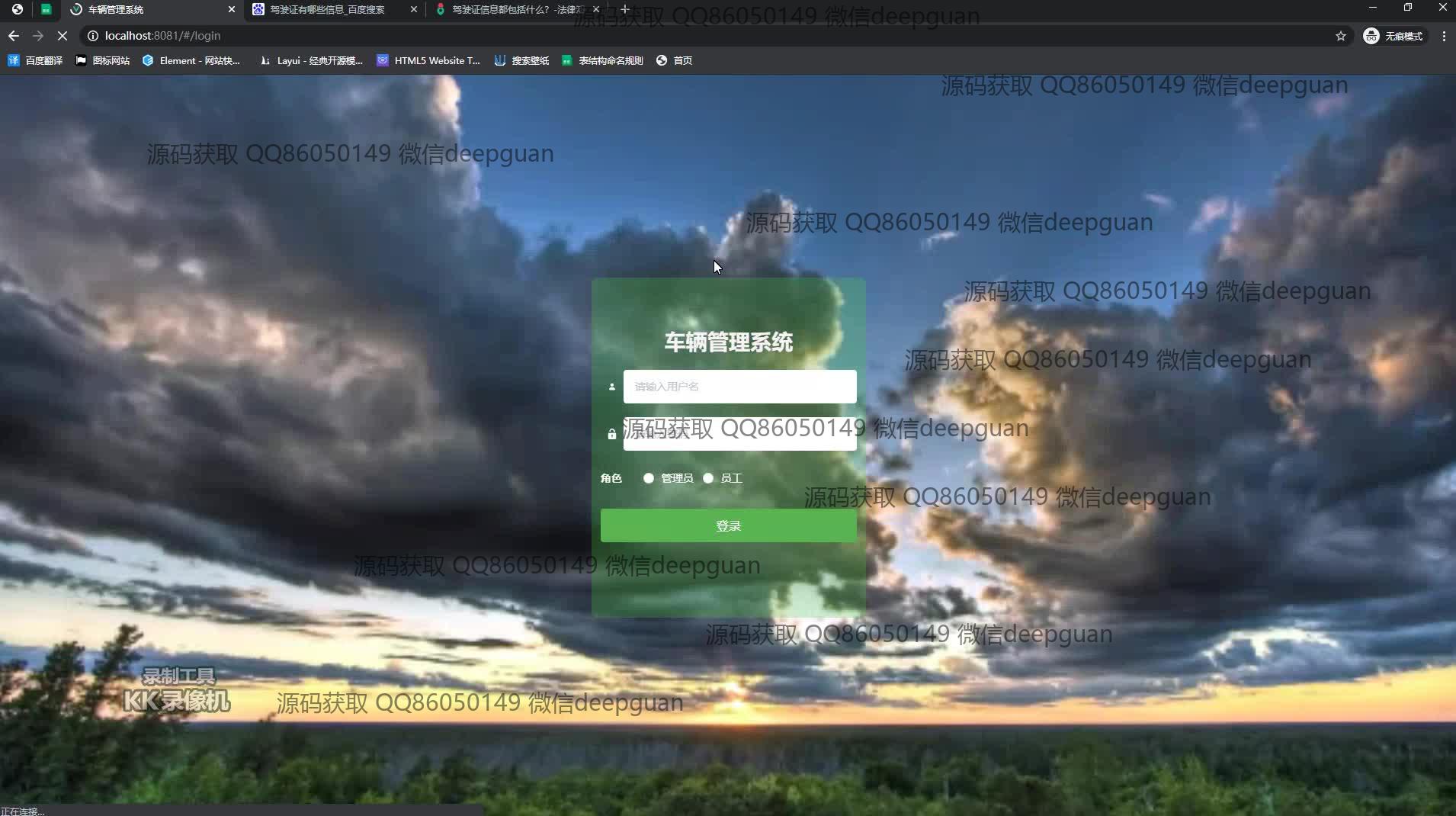Click the green 登录 button
This screenshot has height=816, width=1456.
(728, 525)
